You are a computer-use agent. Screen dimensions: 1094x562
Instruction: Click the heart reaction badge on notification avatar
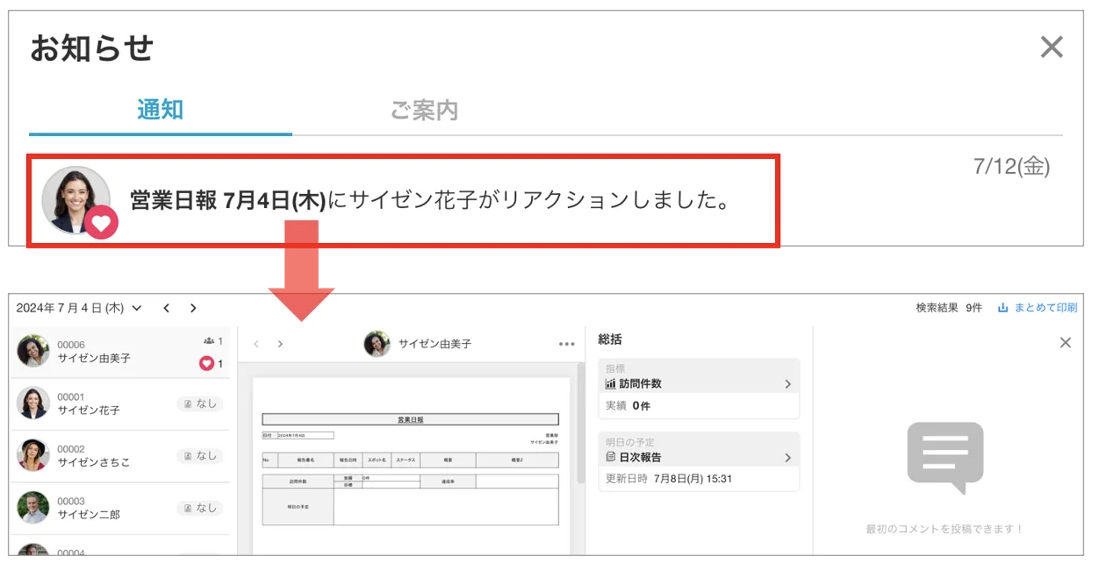click(102, 223)
